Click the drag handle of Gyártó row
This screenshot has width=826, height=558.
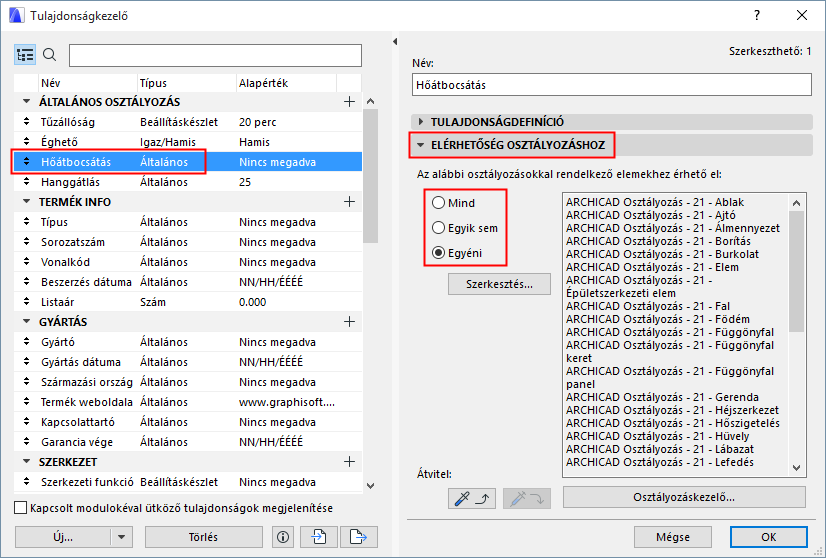[x=26, y=342]
